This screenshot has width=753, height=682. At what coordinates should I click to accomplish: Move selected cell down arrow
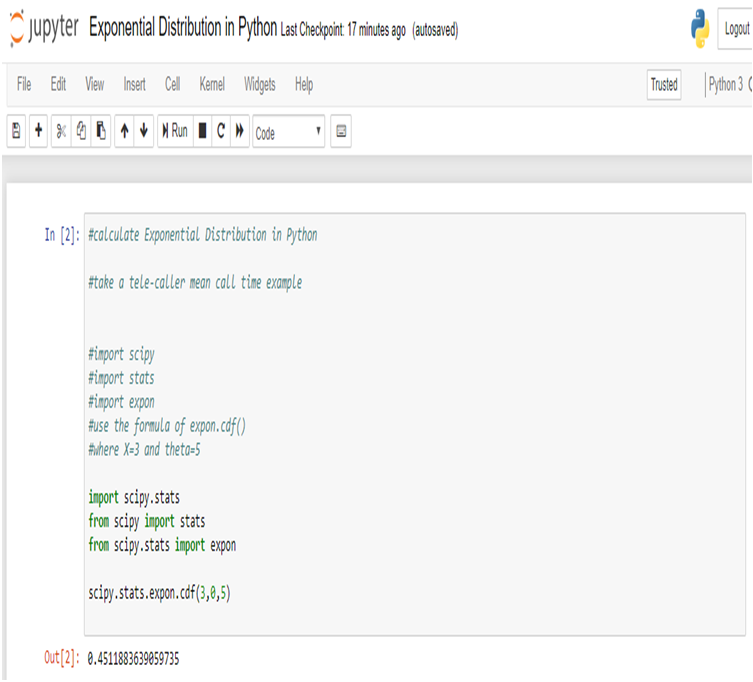tap(144, 131)
